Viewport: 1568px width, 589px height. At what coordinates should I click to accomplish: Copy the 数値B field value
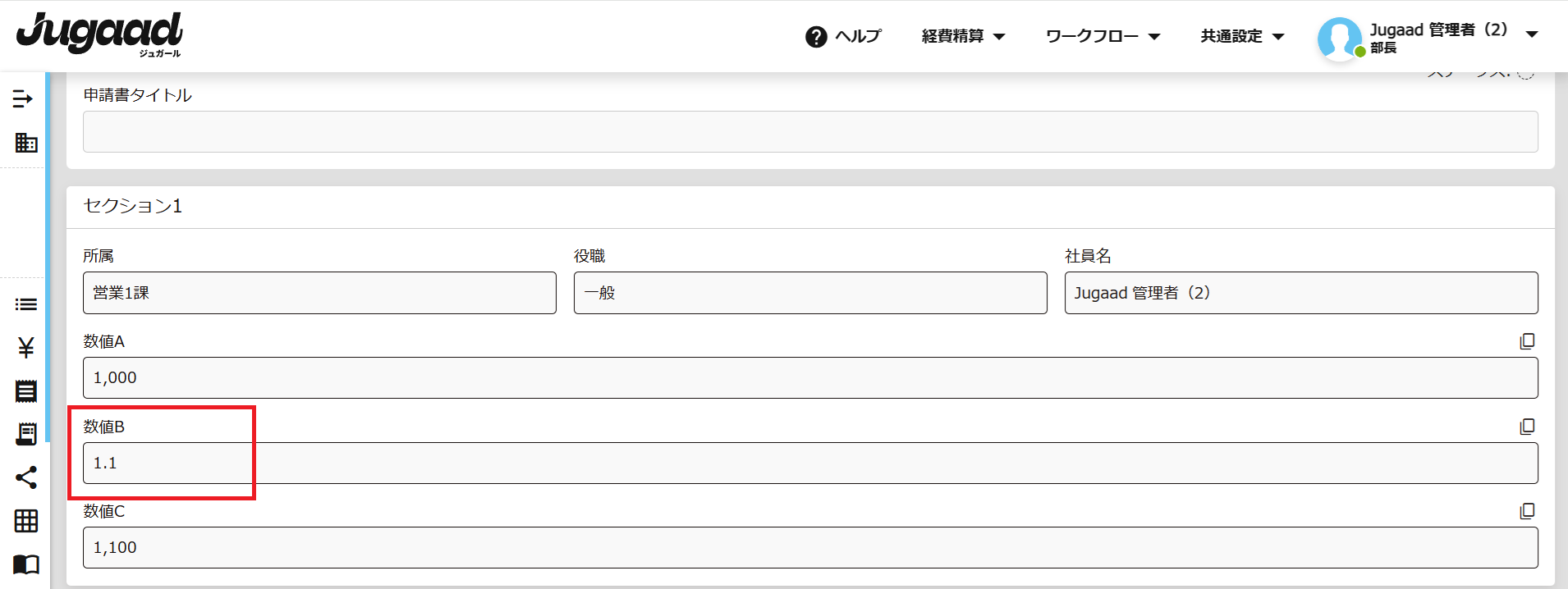point(1527,427)
